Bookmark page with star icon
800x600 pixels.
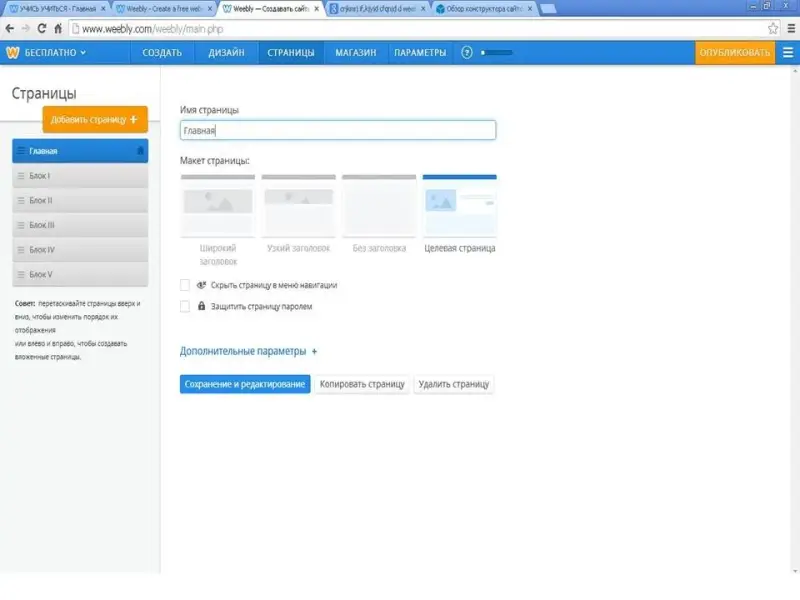click(x=773, y=29)
